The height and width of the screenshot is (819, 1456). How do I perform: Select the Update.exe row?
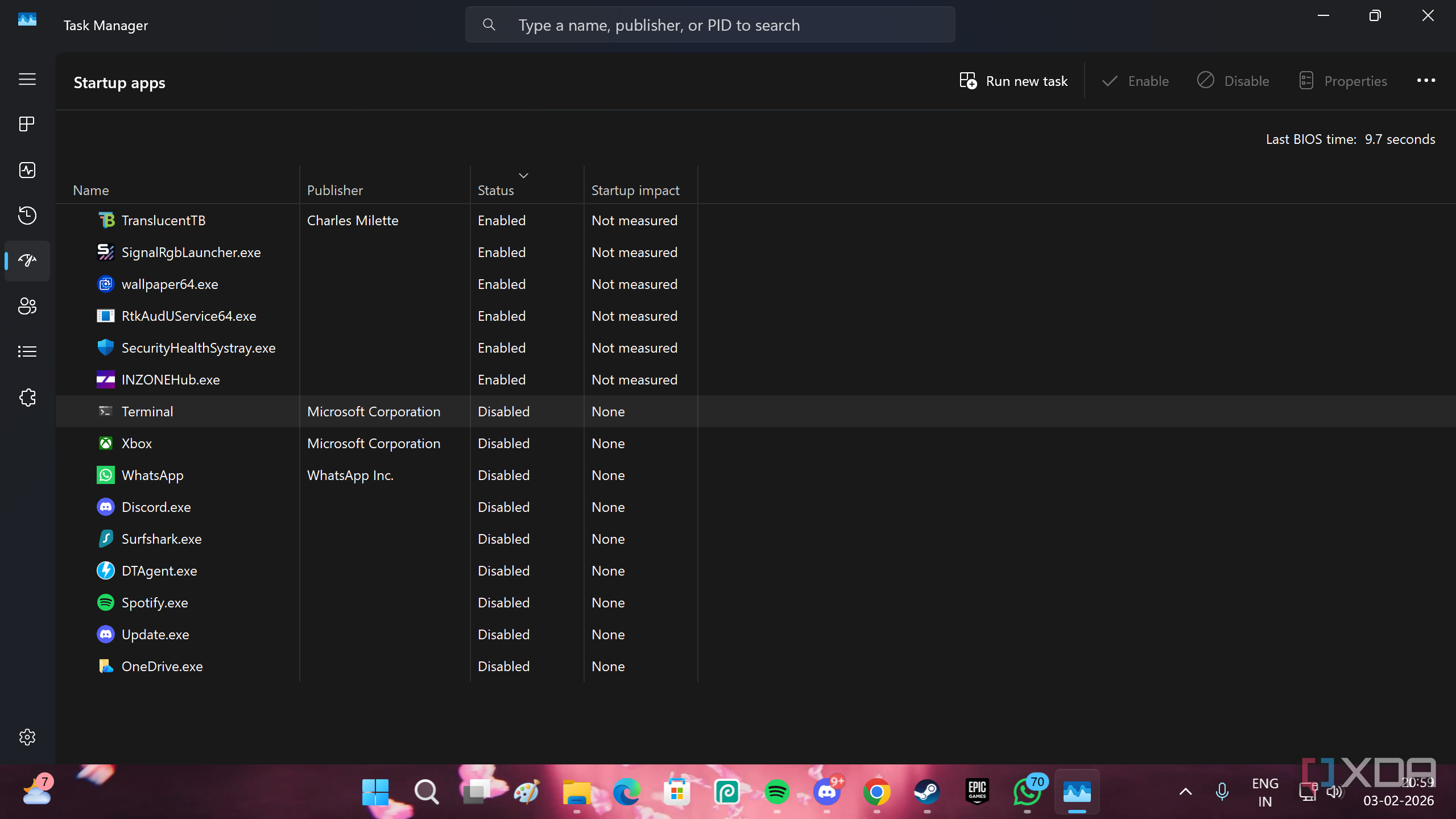coord(755,634)
